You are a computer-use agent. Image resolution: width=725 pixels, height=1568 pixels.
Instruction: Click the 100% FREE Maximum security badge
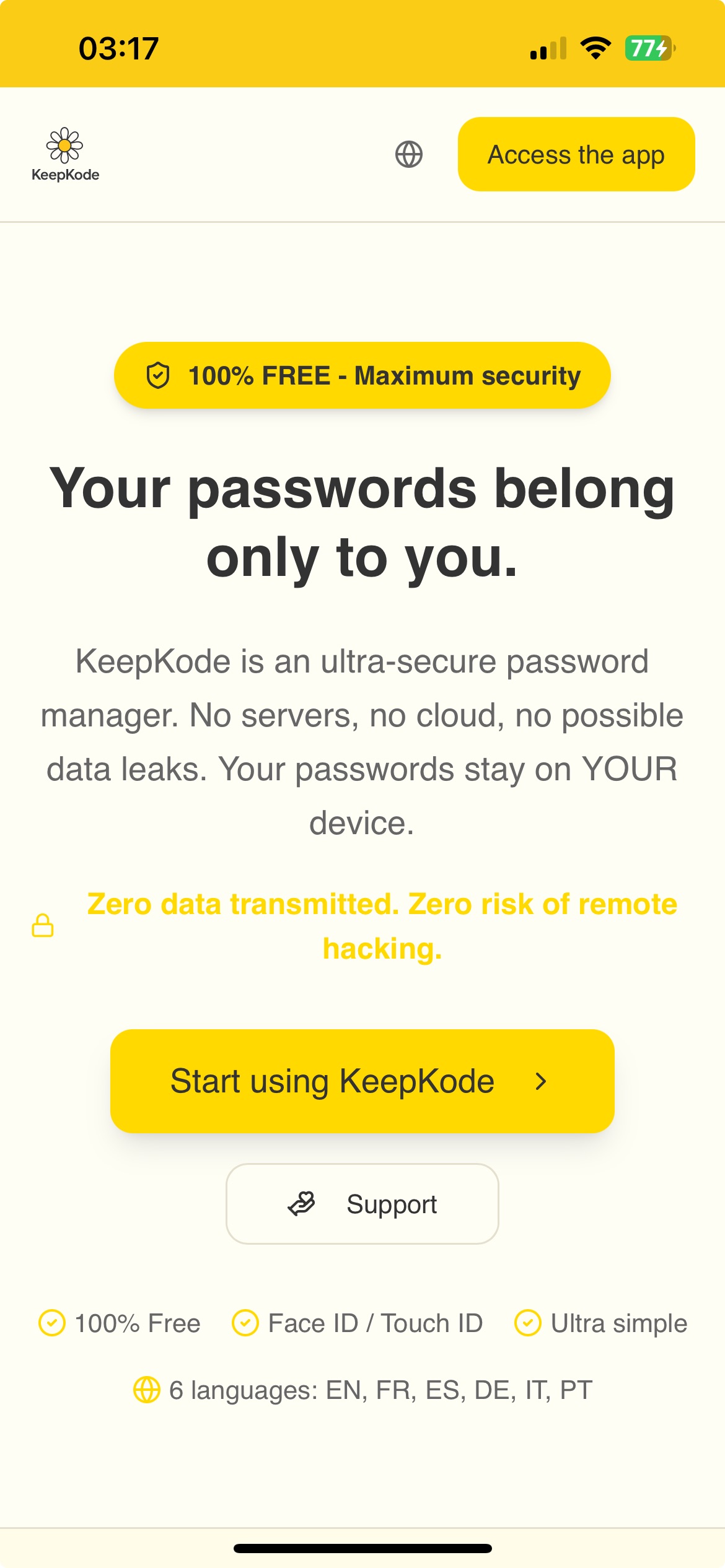[x=362, y=375]
